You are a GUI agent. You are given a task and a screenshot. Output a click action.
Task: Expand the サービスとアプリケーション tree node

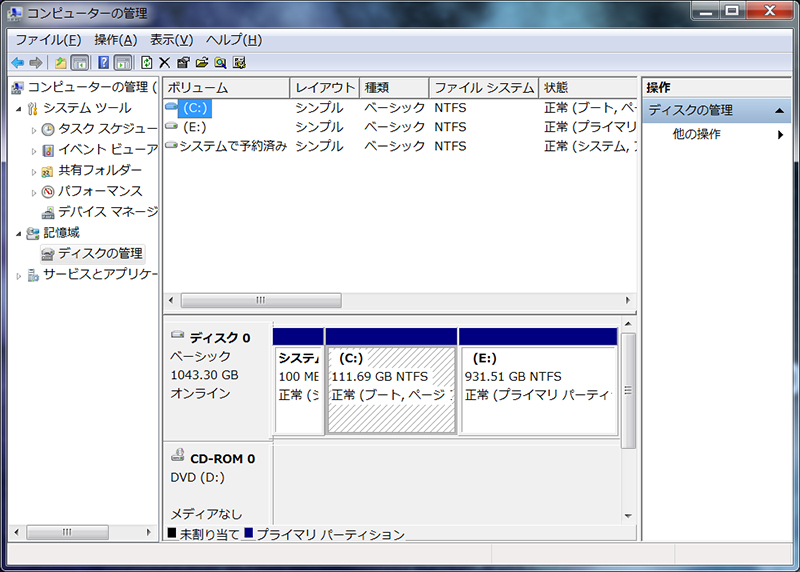[x=18, y=275]
